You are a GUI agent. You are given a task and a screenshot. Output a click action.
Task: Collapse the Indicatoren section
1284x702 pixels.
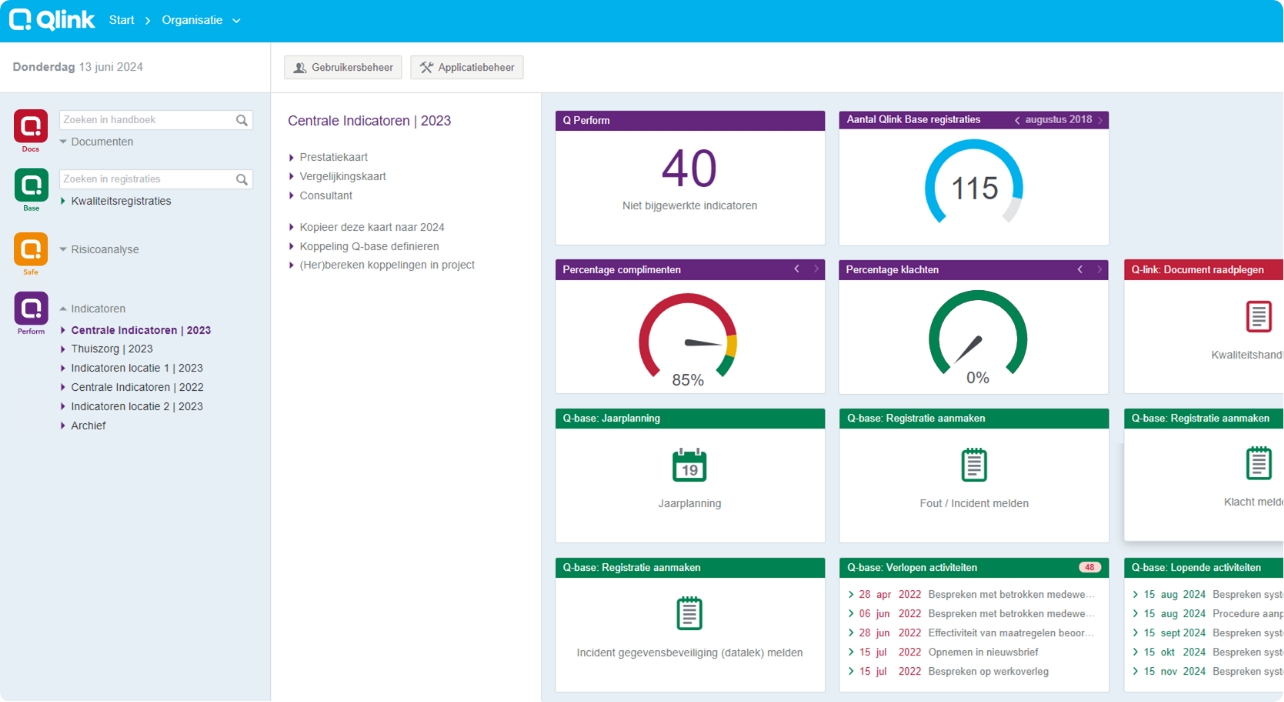click(92, 309)
